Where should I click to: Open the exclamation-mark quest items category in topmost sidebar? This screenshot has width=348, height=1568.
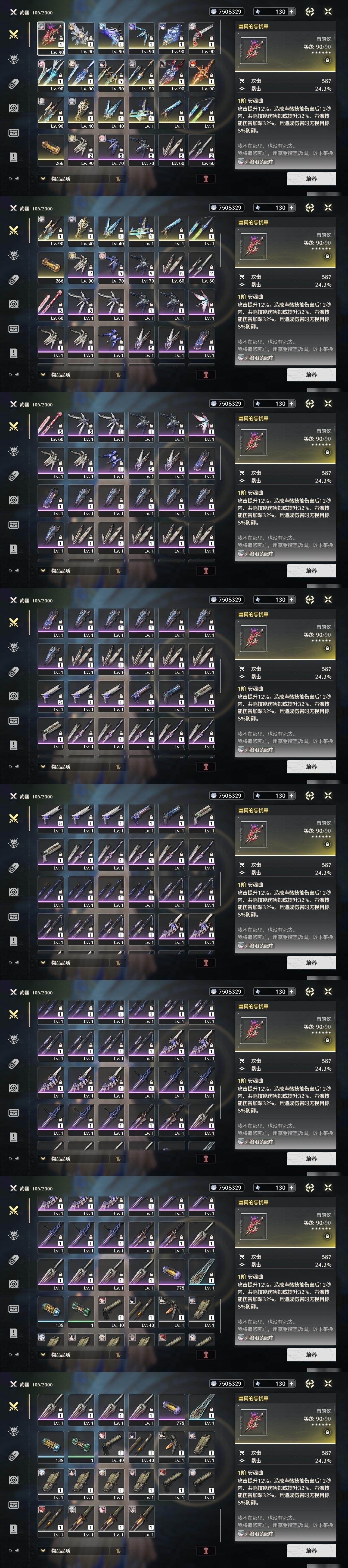tap(13, 157)
